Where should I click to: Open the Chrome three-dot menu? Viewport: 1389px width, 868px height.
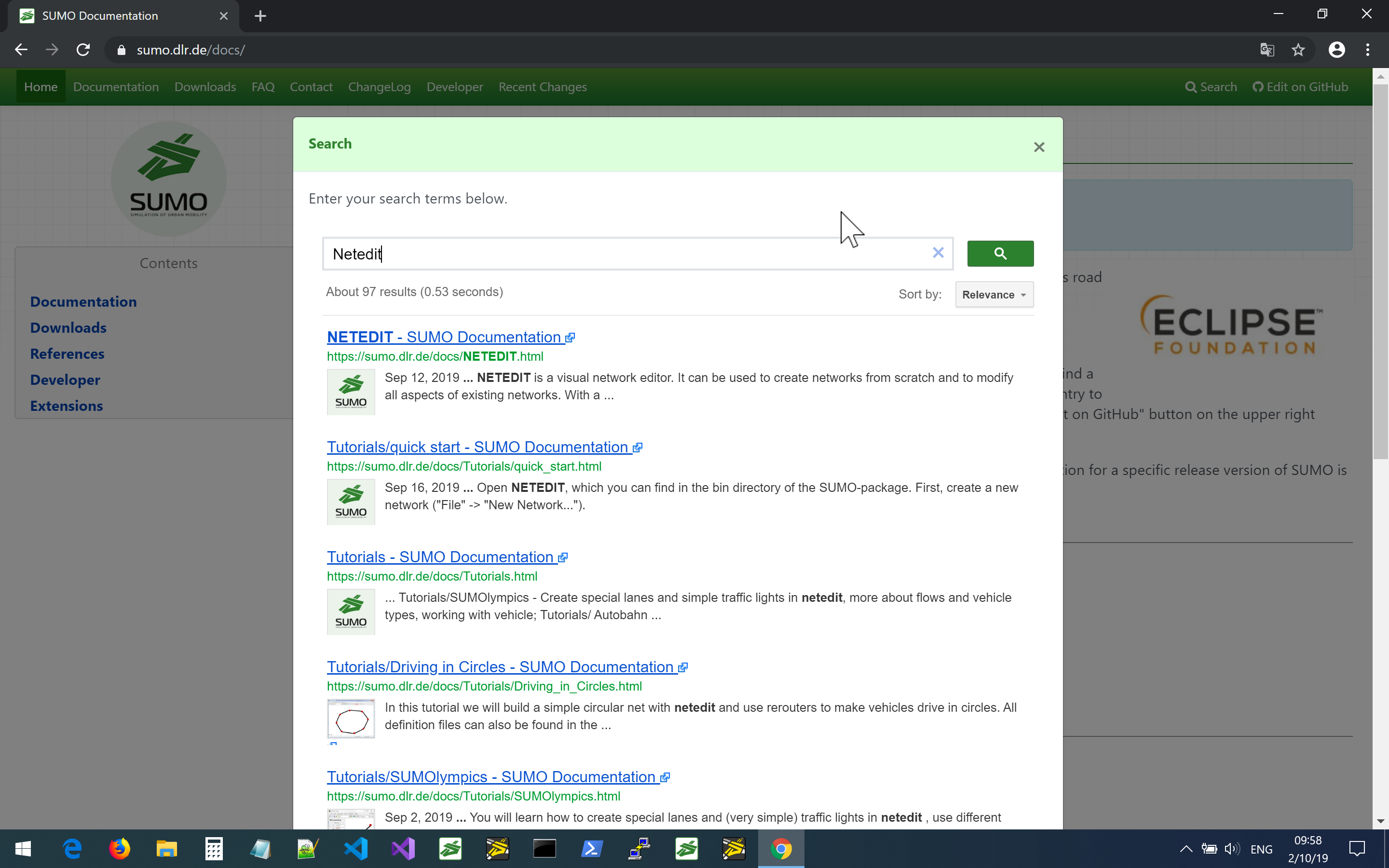tap(1368, 50)
